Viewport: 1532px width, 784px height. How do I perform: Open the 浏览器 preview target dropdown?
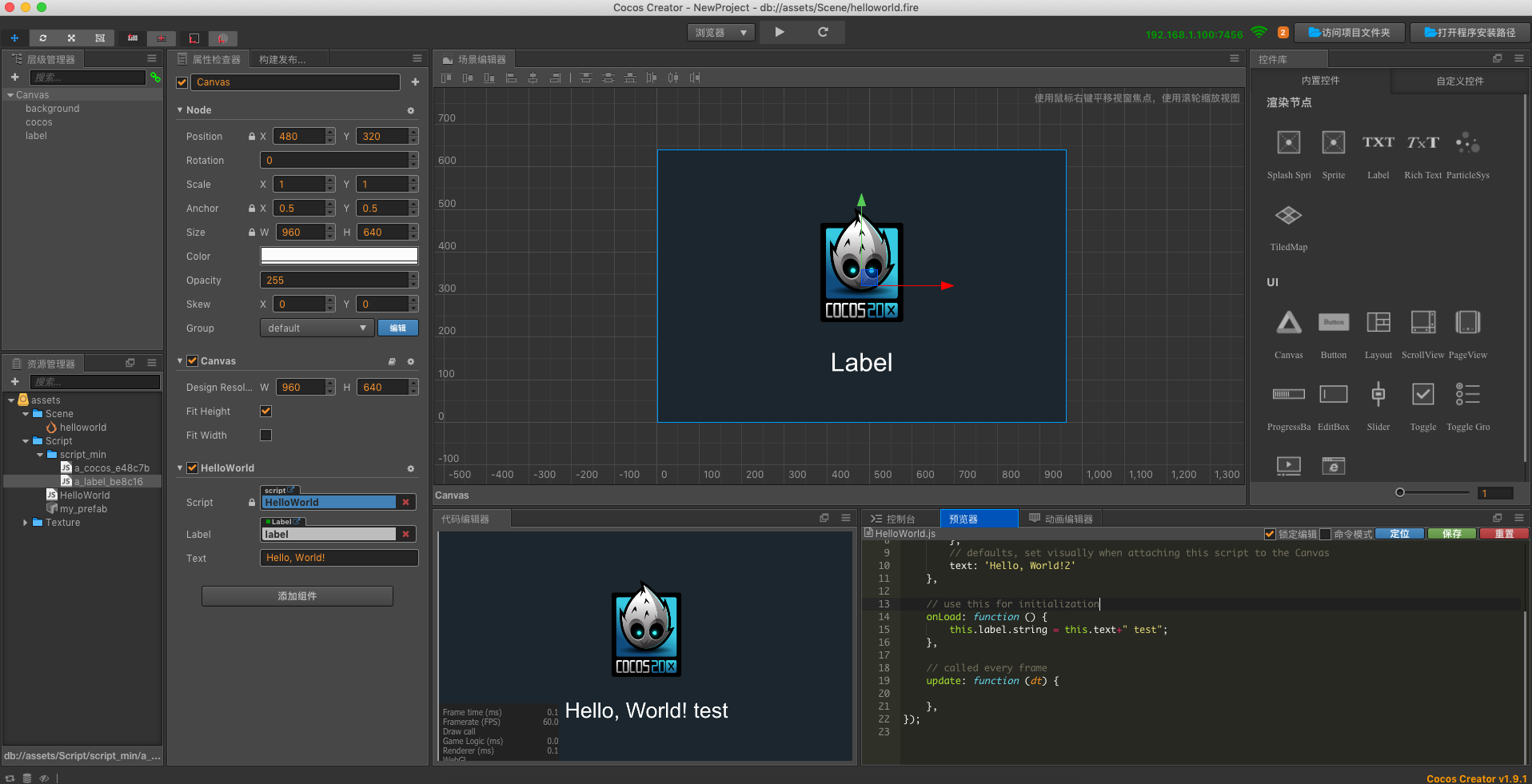tap(720, 33)
